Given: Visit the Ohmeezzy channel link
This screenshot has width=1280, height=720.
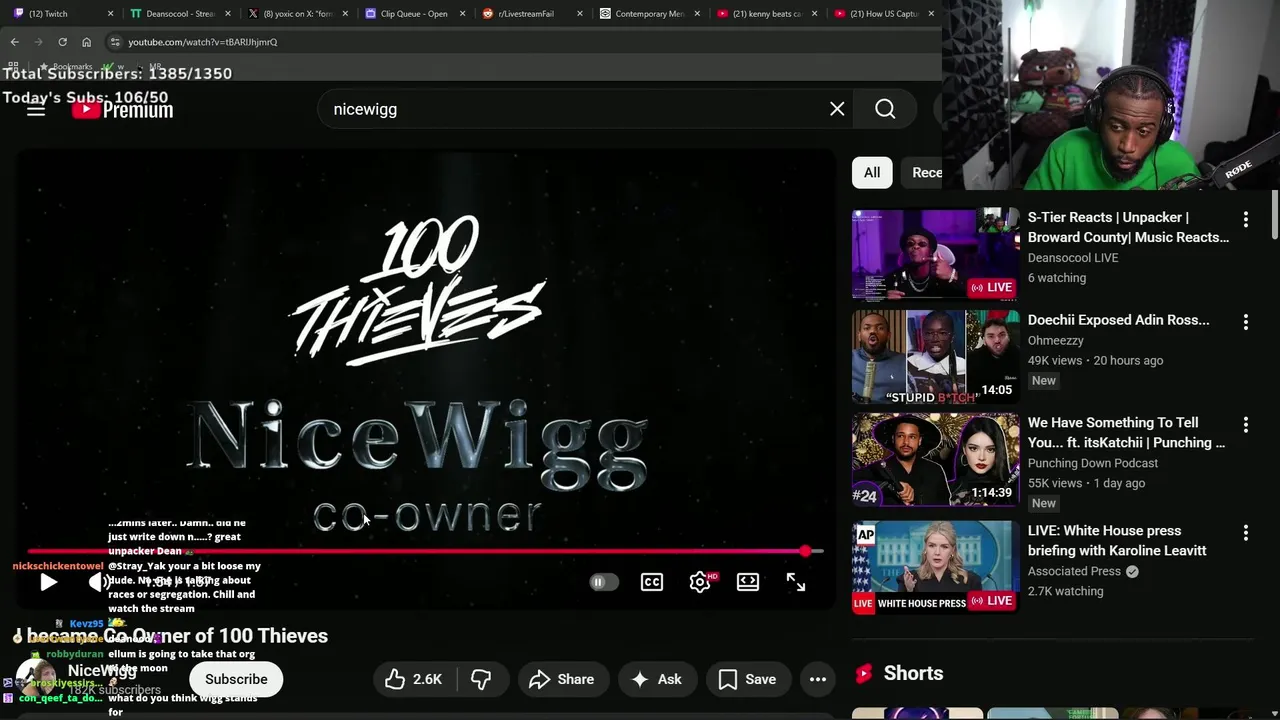Looking at the screenshot, I should tap(1056, 340).
